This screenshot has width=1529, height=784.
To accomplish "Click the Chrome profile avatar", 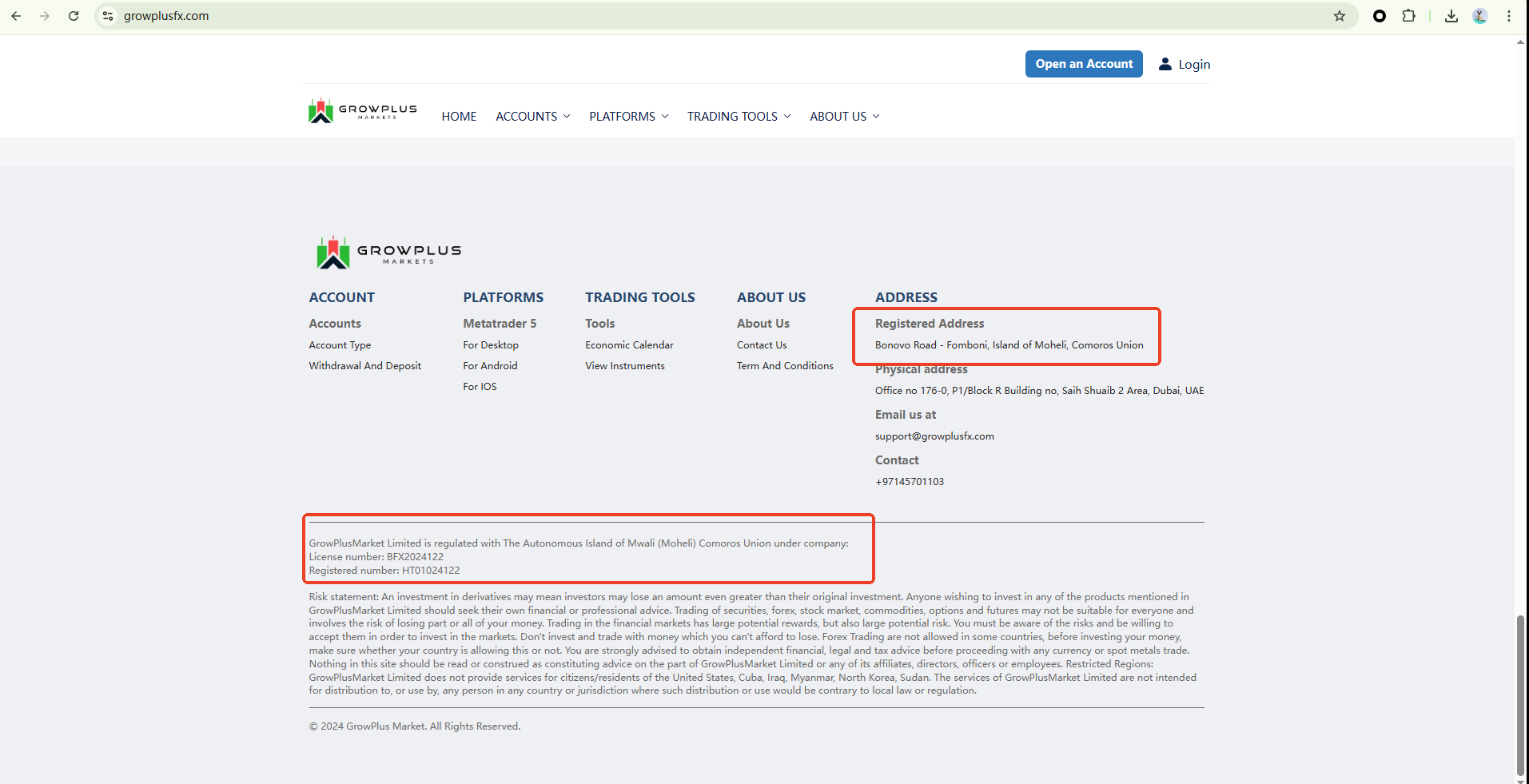I will [x=1480, y=16].
